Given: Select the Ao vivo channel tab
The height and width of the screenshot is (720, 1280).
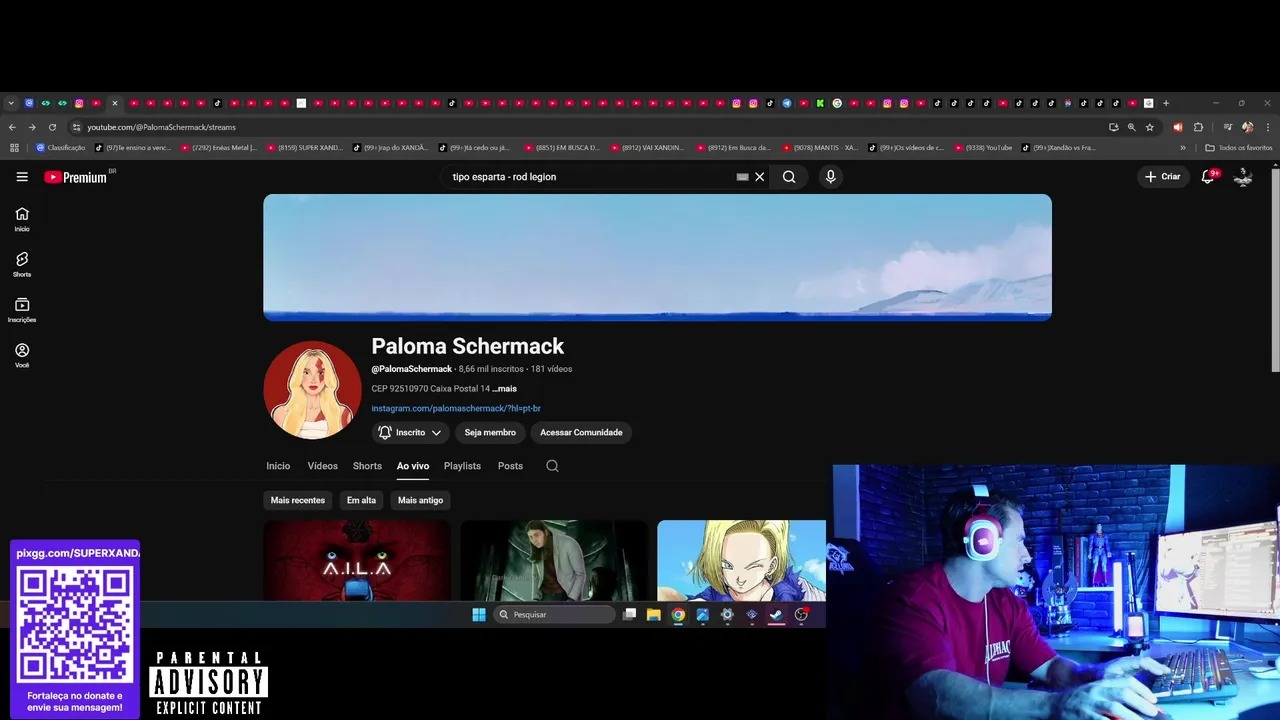Looking at the screenshot, I should coord(413,466).
